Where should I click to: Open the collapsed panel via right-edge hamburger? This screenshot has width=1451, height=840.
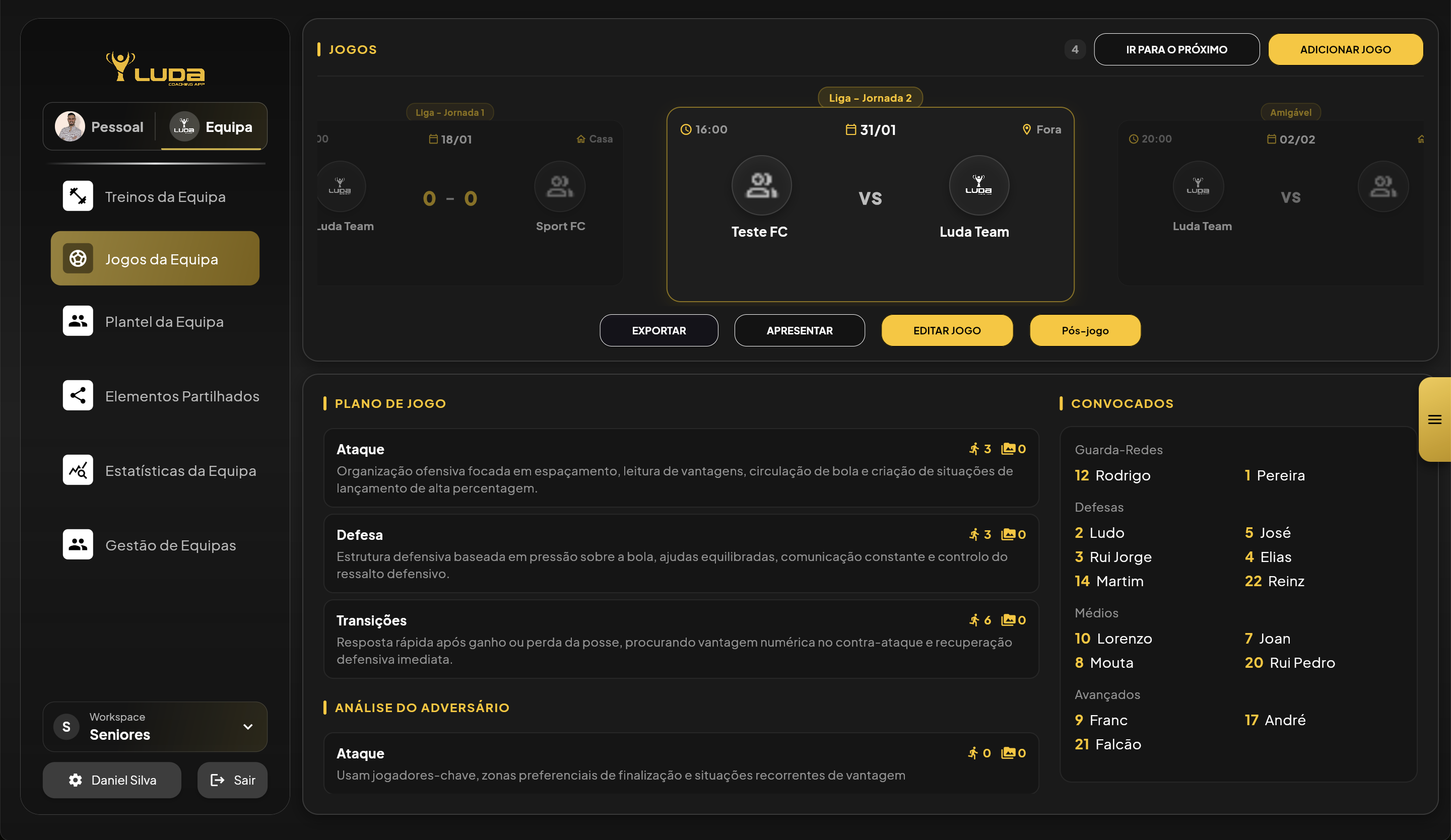(1435, 419)
